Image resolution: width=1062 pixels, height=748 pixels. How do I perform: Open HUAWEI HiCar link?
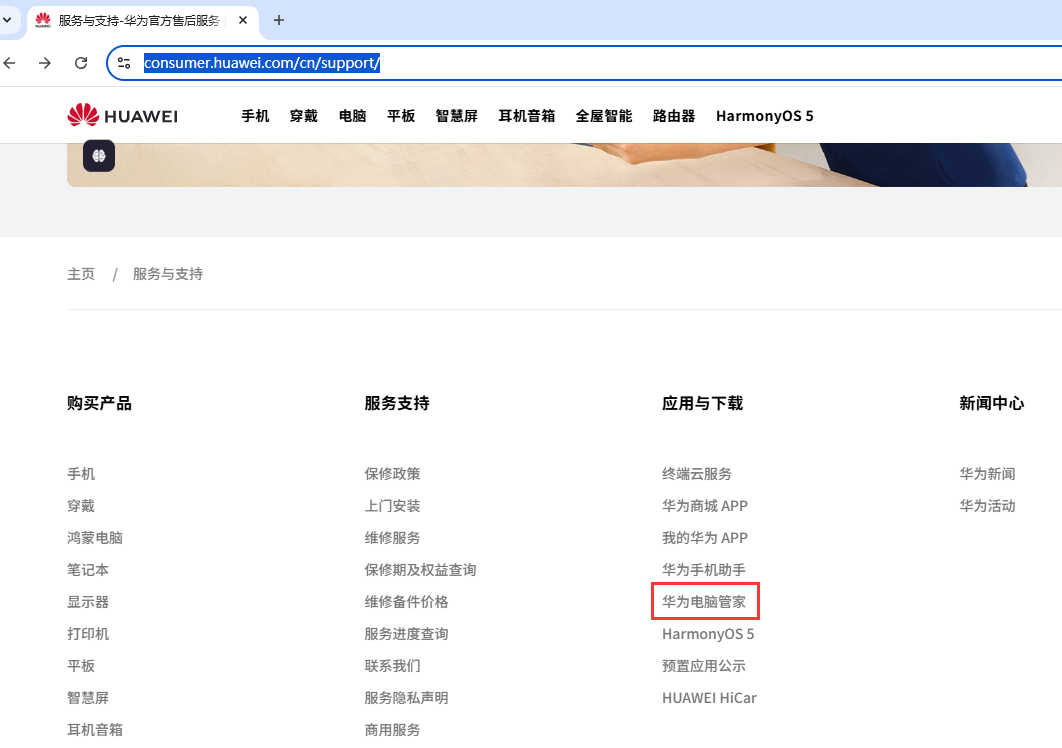709,698
